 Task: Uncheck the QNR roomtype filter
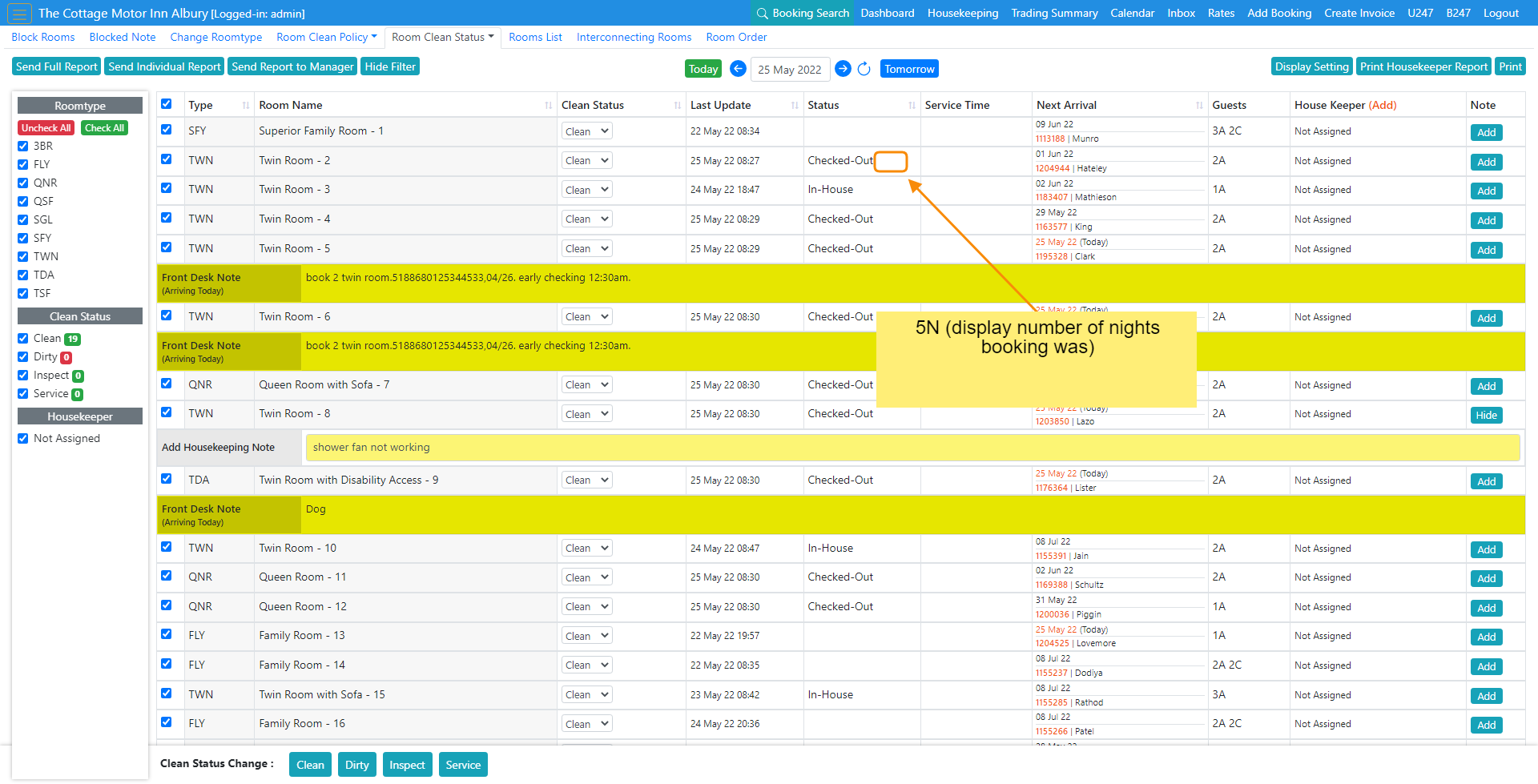[23, 183]
